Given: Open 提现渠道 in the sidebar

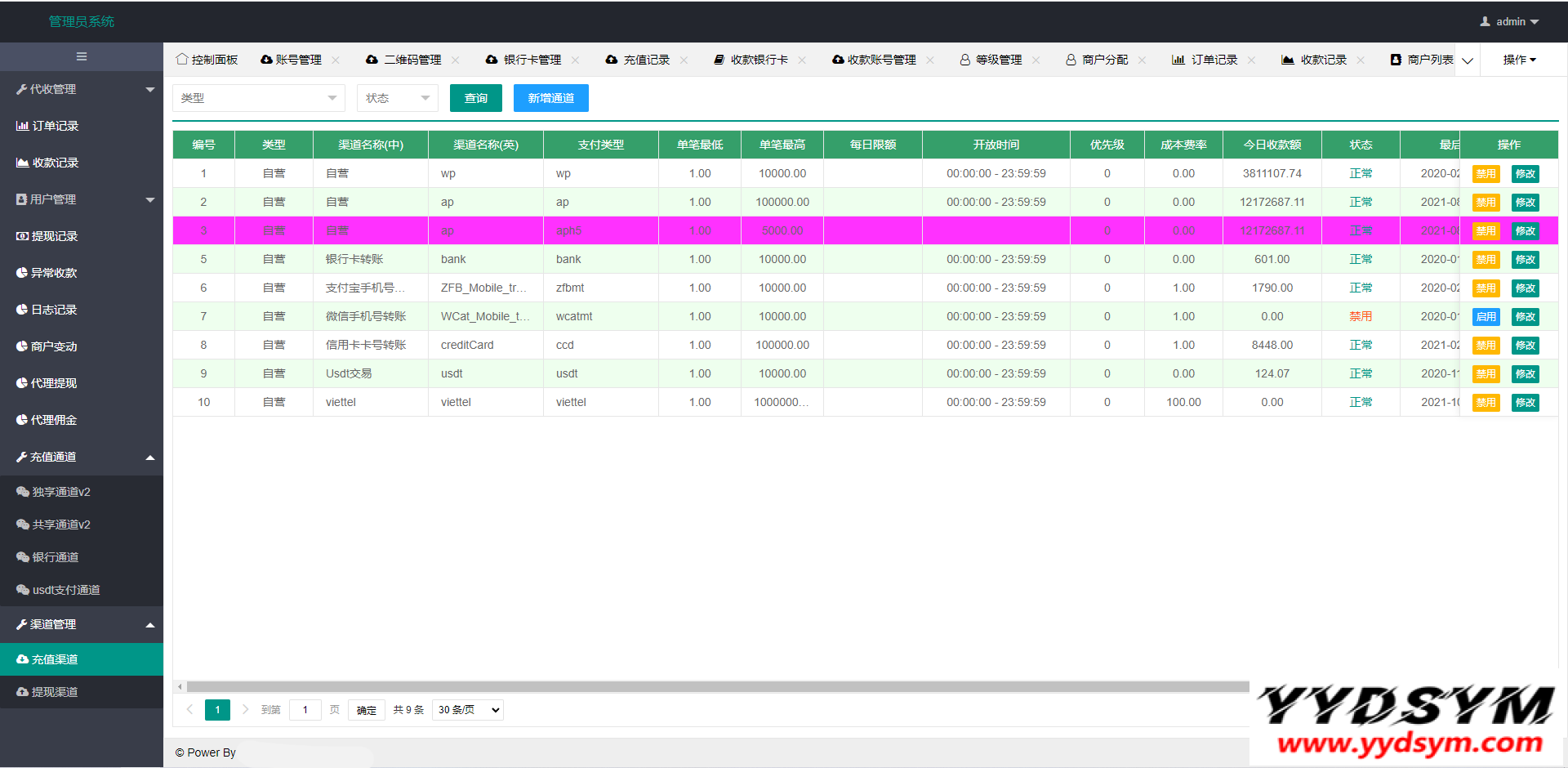Looking at the screenshot, I should [54, 692].
